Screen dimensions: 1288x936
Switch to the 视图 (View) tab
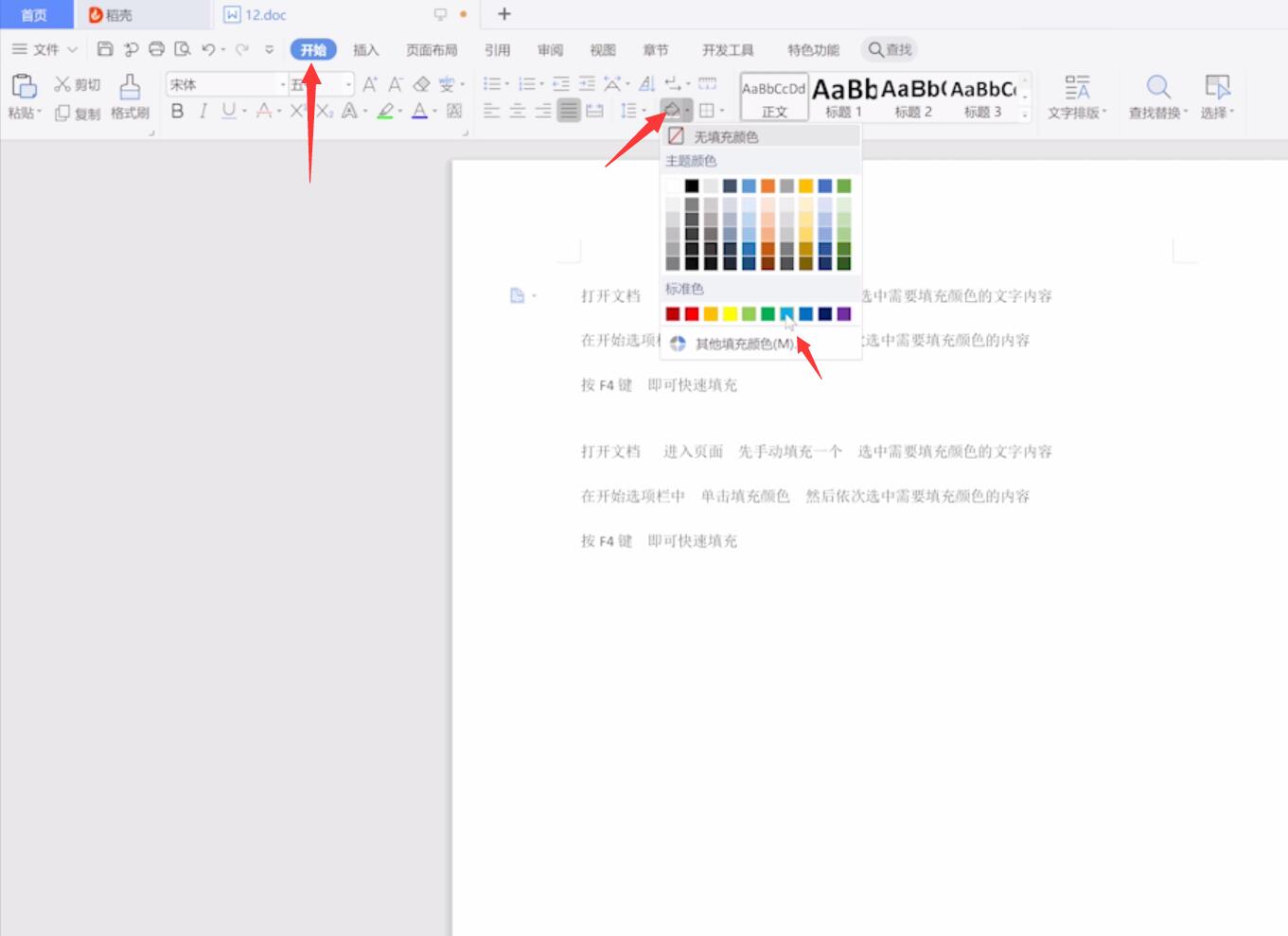603,50
